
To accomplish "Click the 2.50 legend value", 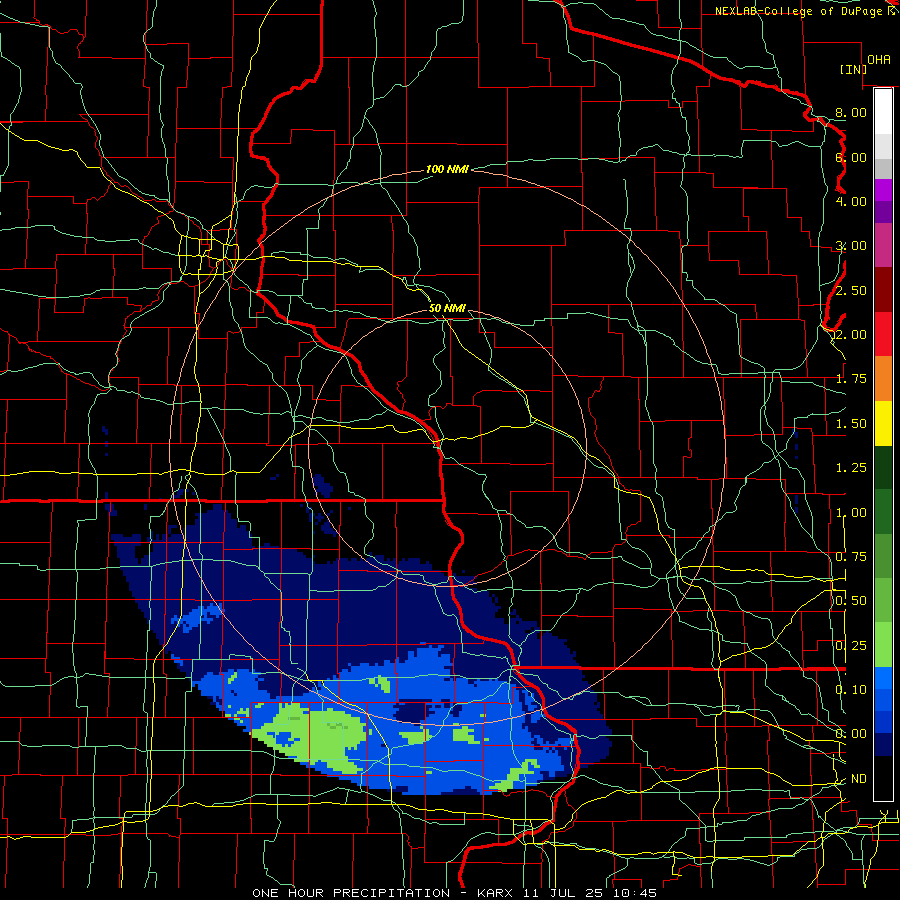I will (x=851, y=290).
